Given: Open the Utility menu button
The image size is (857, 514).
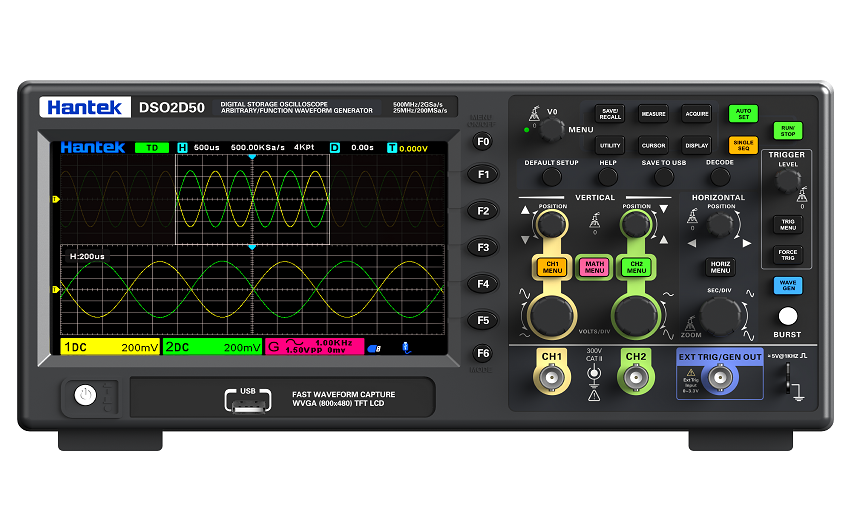Looking at the screenshot, I should pyautogui.click(x=610, y=145).
